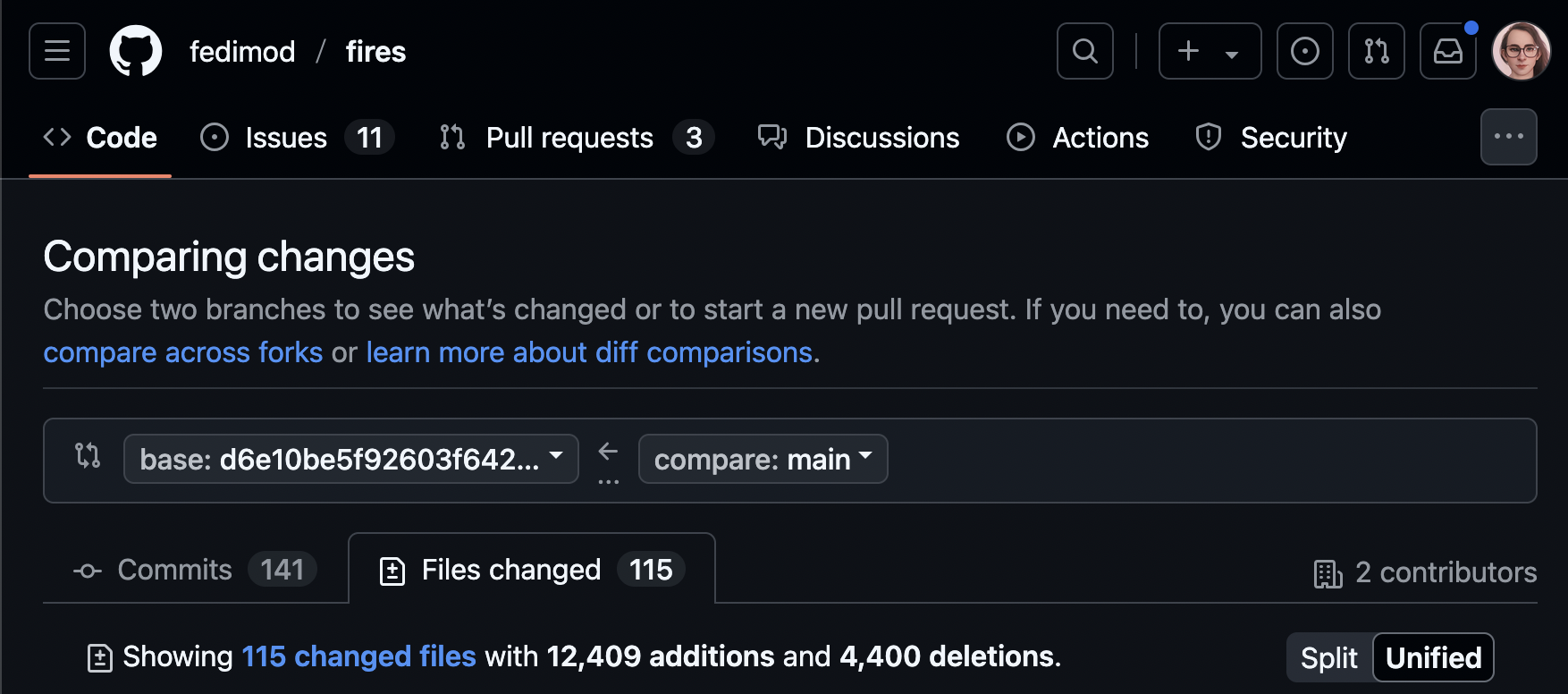1568x694 pixels.
Task: Expand the base commit dropdown
Action: pos(351,459)
